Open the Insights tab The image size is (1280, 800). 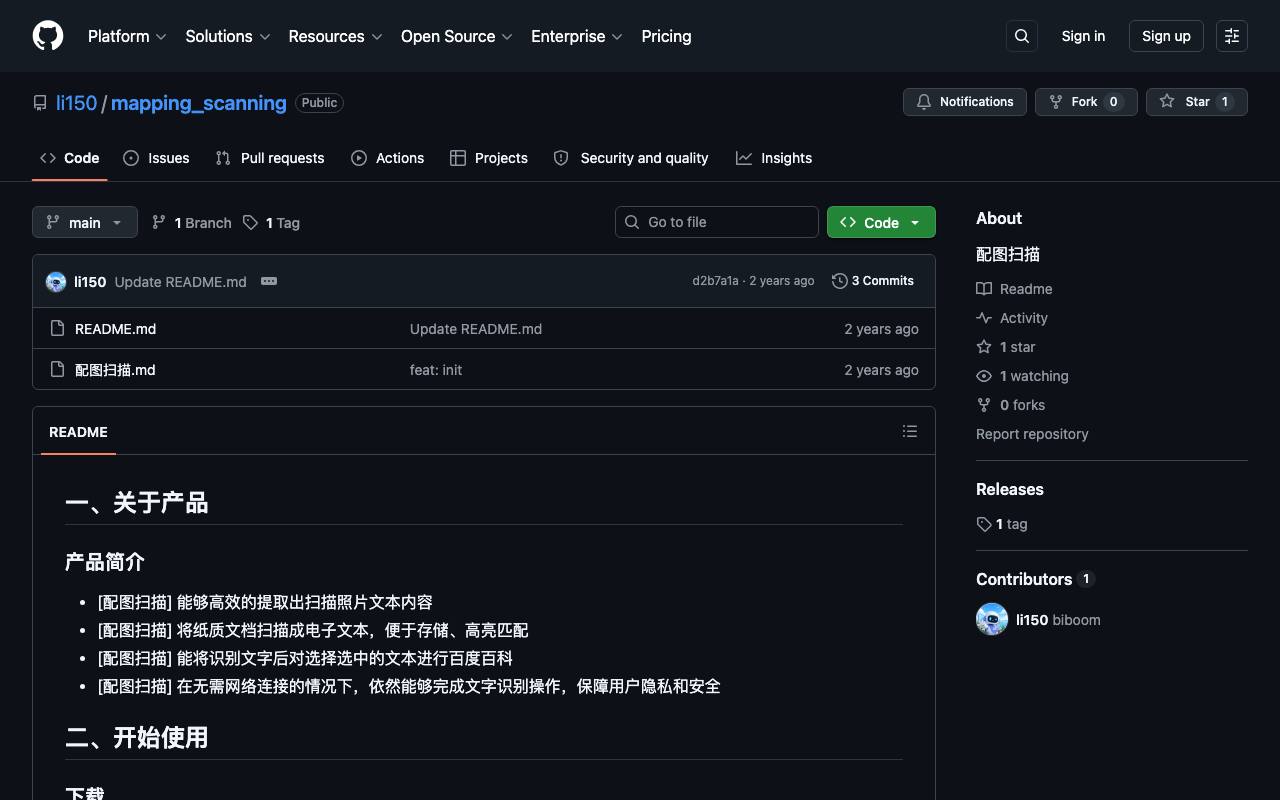tap(774, 158)
